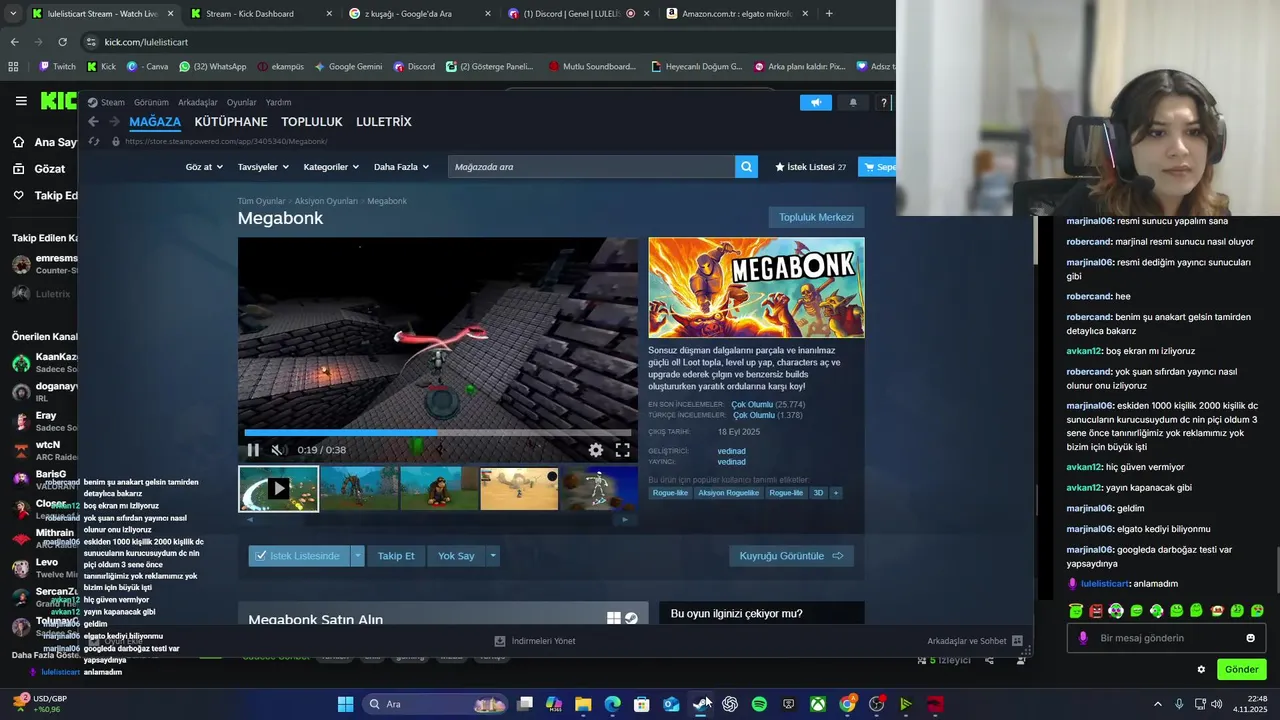Open Gözat in Kick sidebar
This screenshot has width=1280, height=720.
[x=40, y=169]
